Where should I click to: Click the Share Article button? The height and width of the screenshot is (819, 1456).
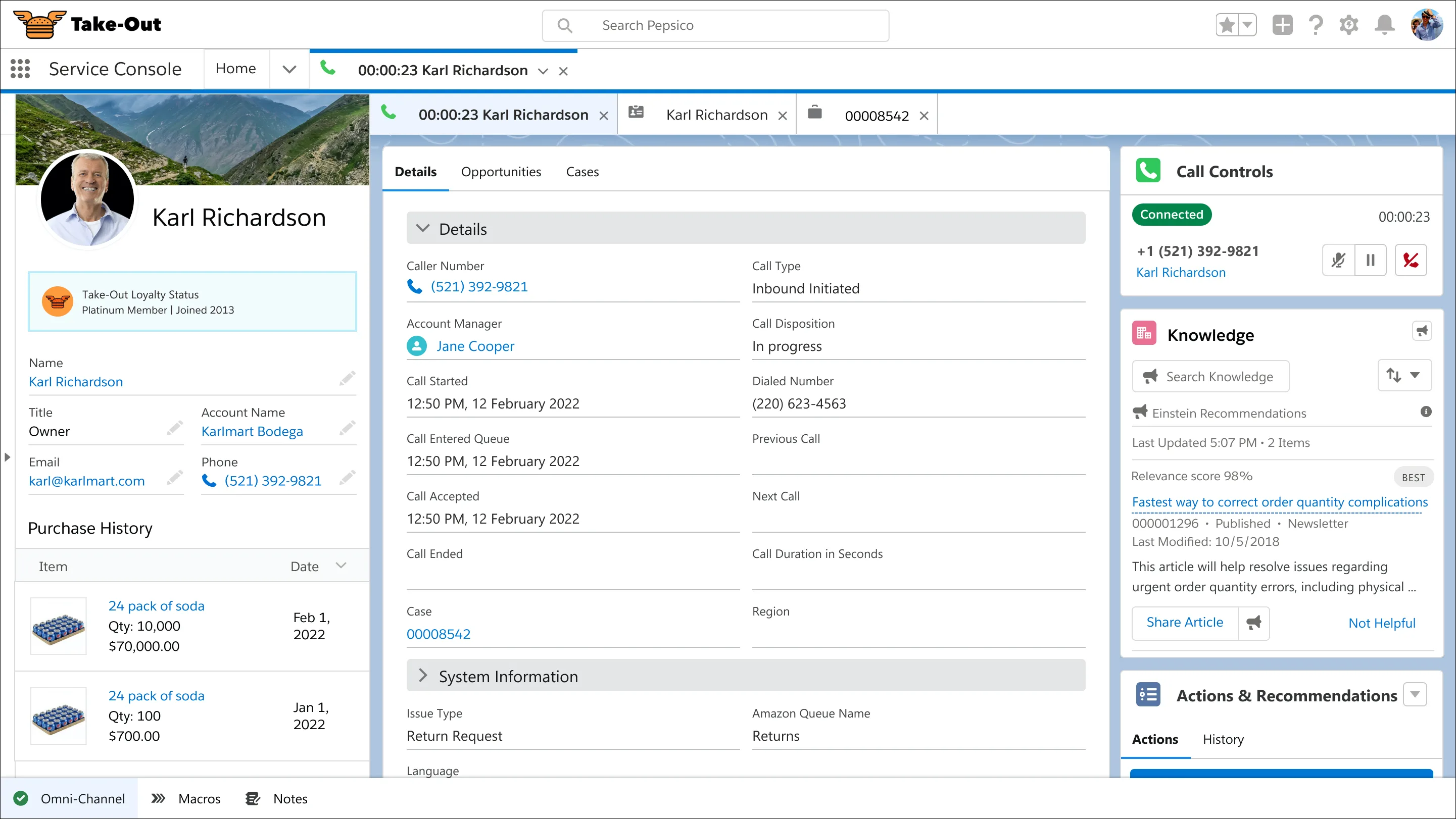(1184, 622)
